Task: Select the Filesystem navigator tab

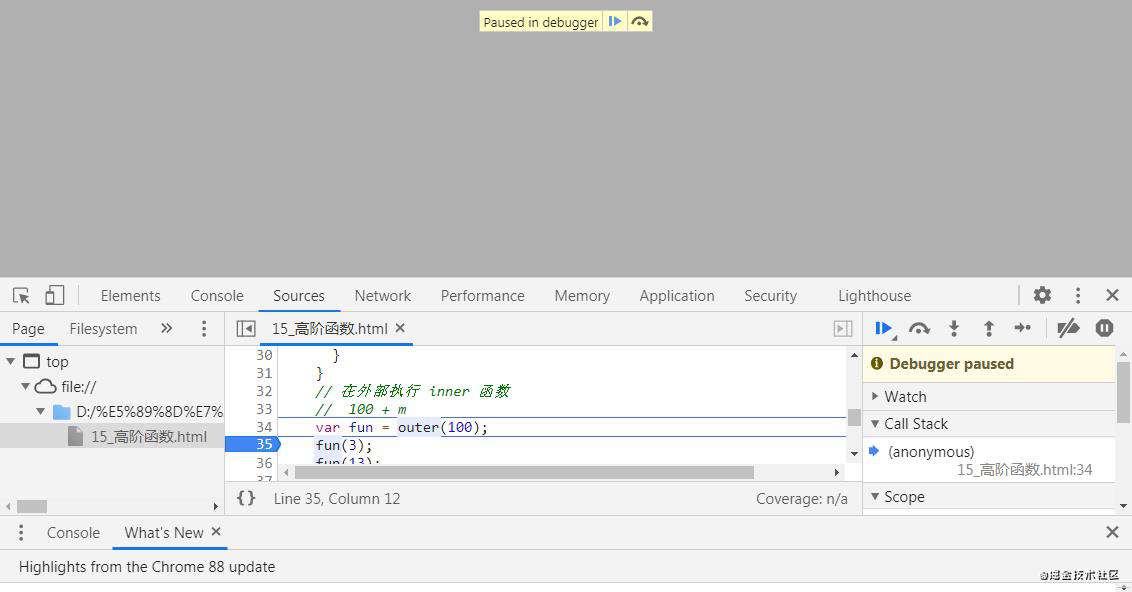Action: point(103,329)
